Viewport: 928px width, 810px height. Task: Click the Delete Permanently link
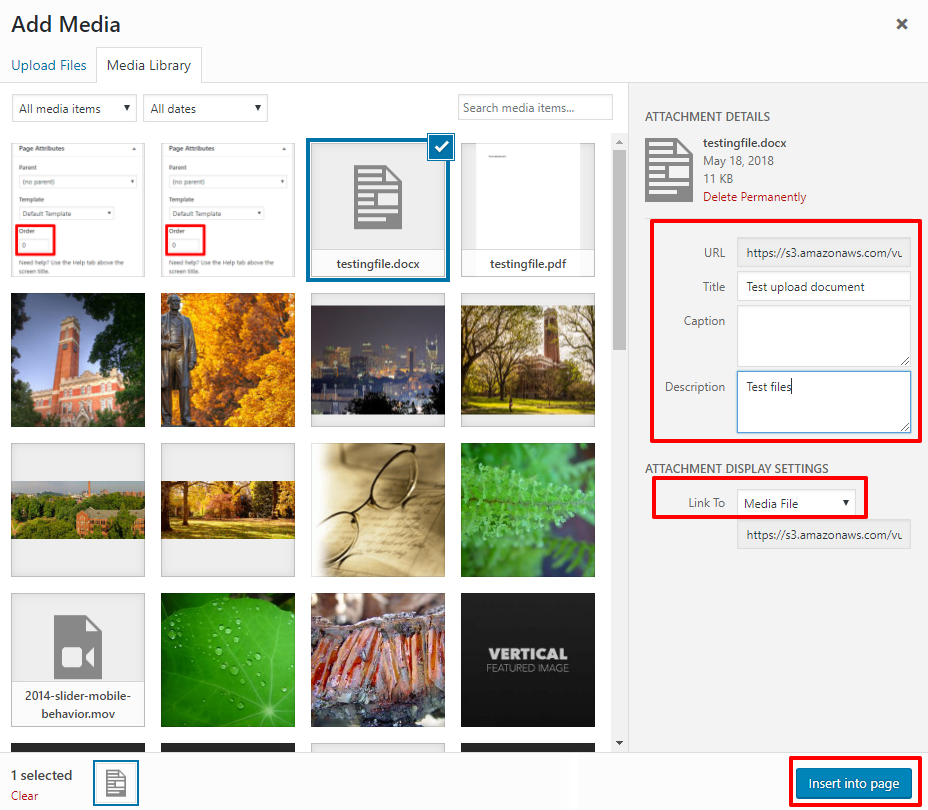click(x=754, y=197)
